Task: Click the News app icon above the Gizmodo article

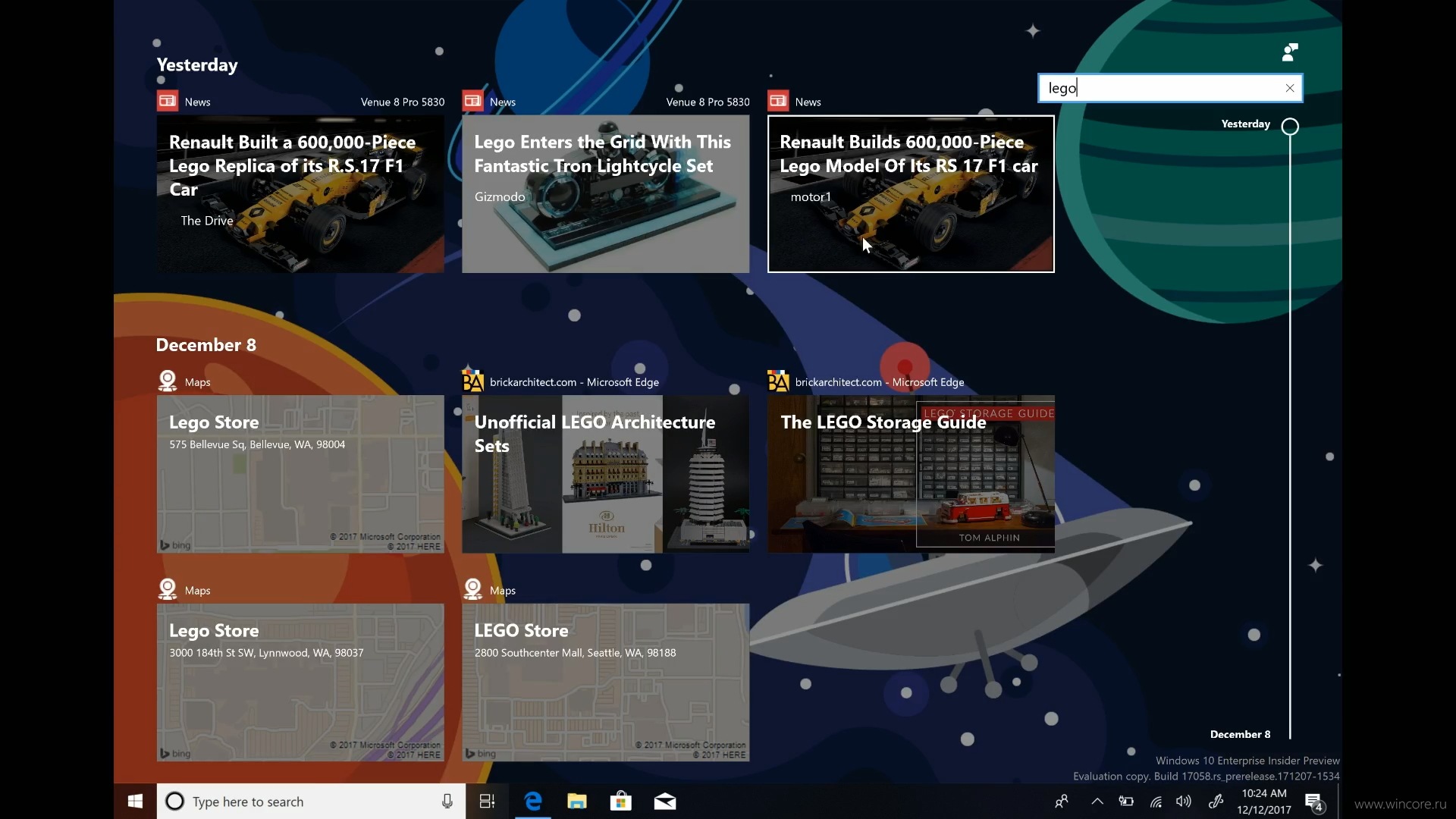Action: pos(473,101)
